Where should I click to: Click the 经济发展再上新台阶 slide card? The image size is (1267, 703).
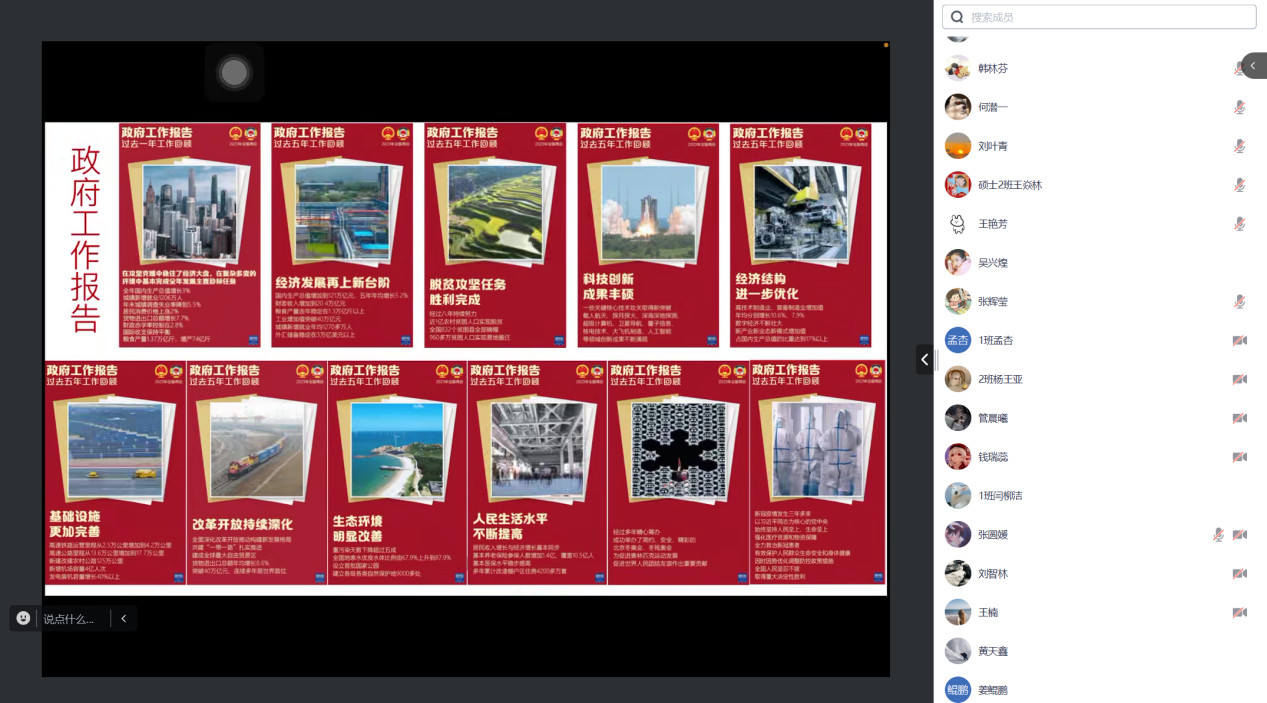(342, 235)
